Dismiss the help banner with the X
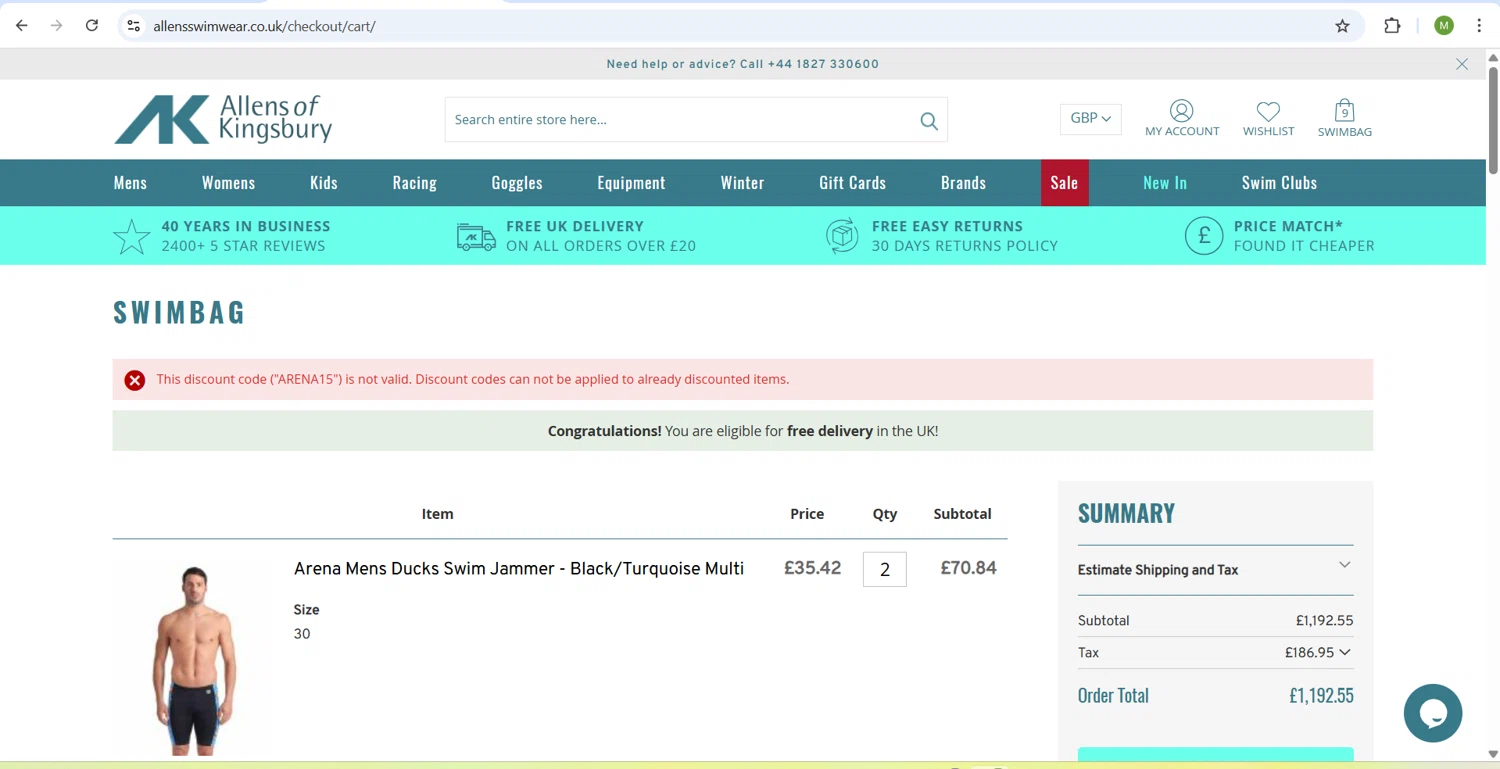 (x=1462, y=64)
